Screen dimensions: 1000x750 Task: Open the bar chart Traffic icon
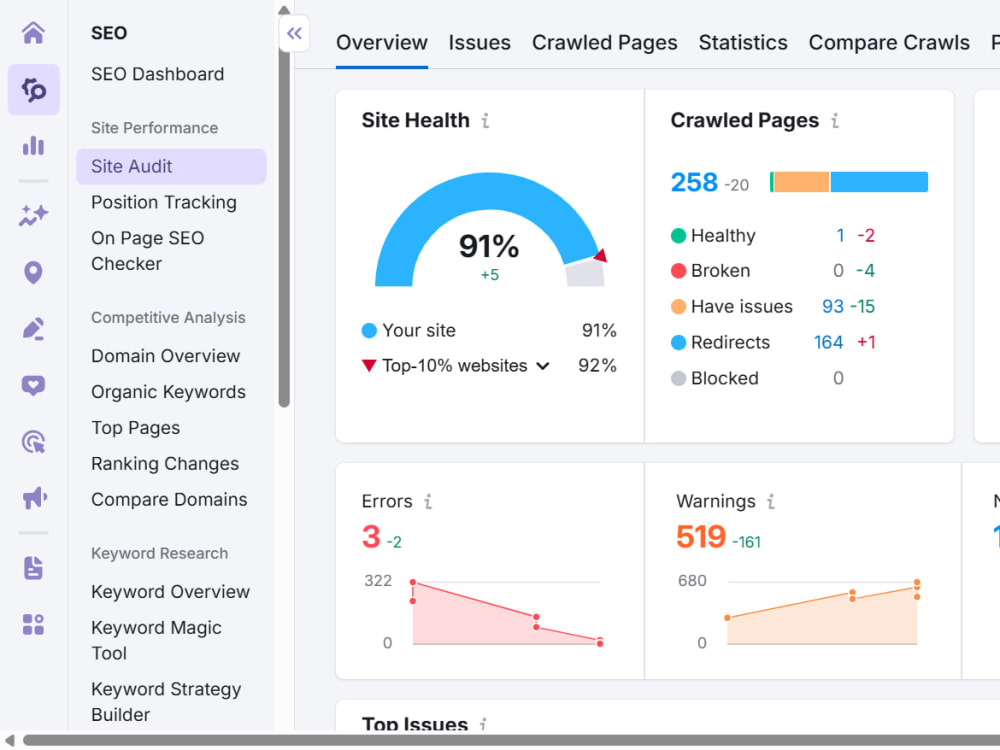pyautogui.click(x=33, y=145)
